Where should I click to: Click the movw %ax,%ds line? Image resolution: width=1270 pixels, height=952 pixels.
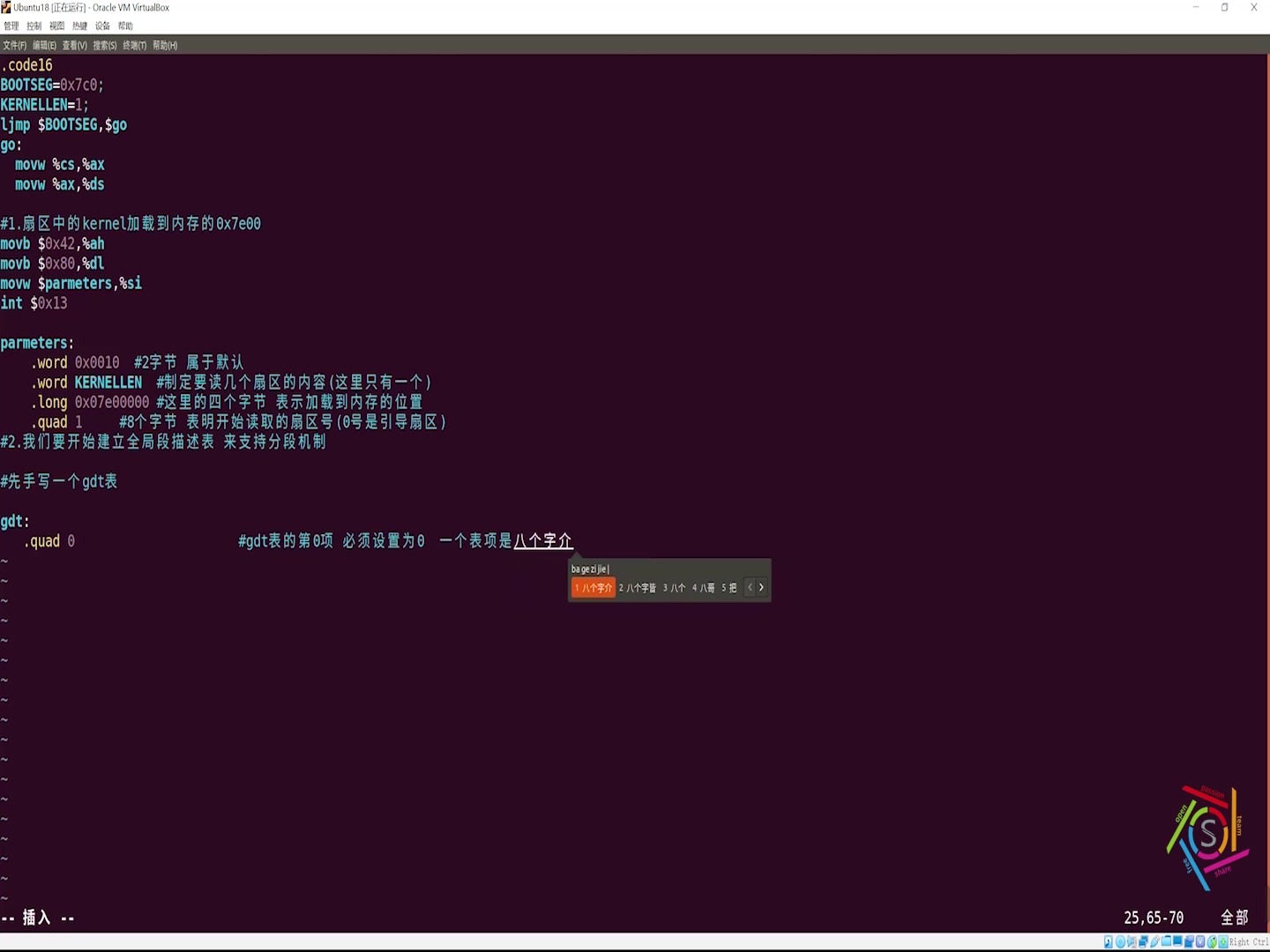click(60, 184)
